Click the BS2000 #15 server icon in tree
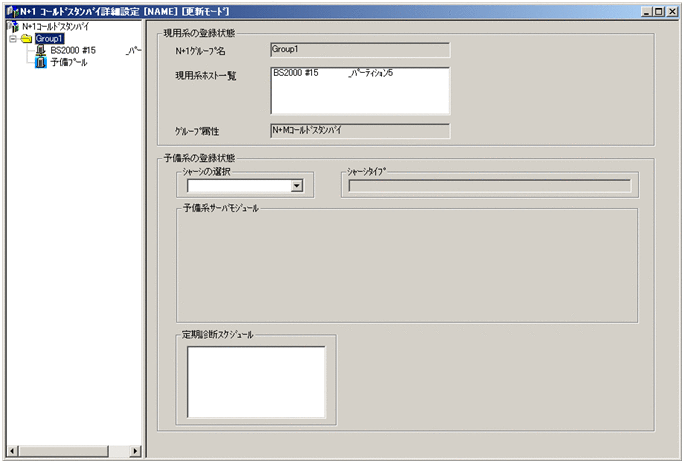 [40, 50]
